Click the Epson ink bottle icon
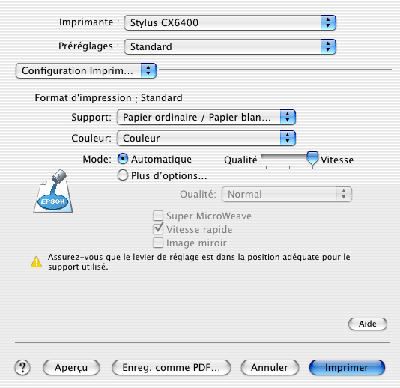Viewport: 400px width, 388px height. coord(53,191)
